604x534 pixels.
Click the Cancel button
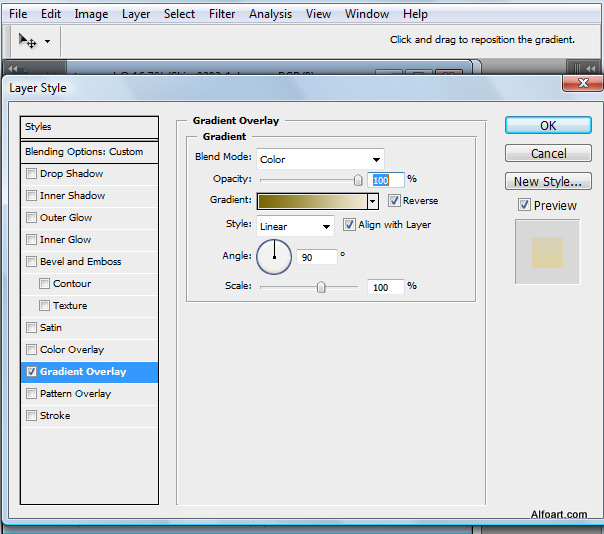click(x=548, y=154)
